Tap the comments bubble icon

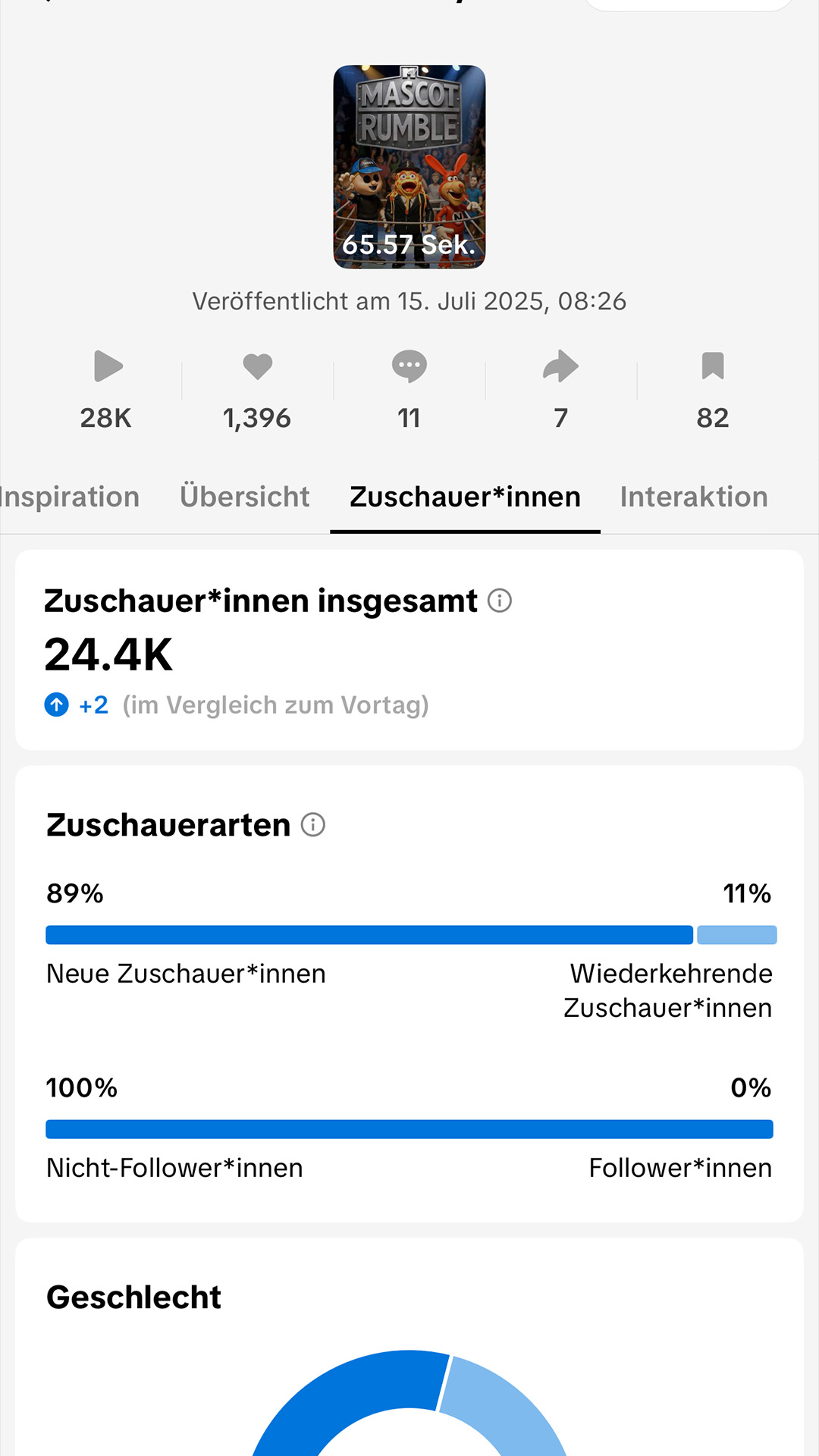pyautogui.click(x=409, y=366)
